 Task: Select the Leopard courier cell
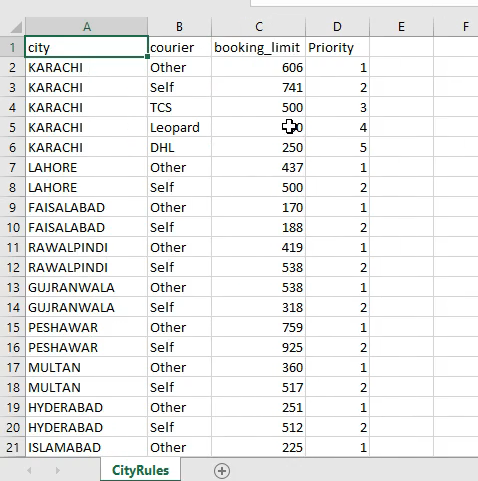[x=179, y=127]
